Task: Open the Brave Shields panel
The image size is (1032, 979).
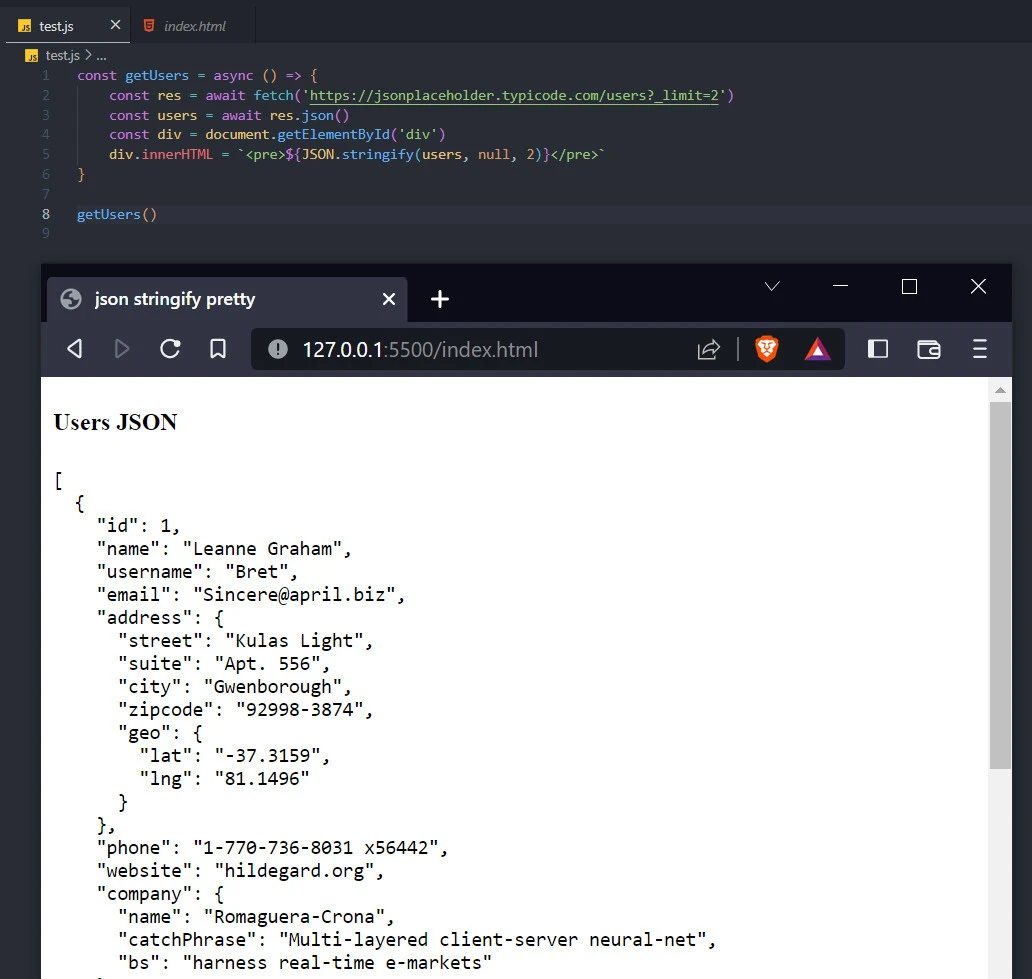Action: click(x=766, y=349)
